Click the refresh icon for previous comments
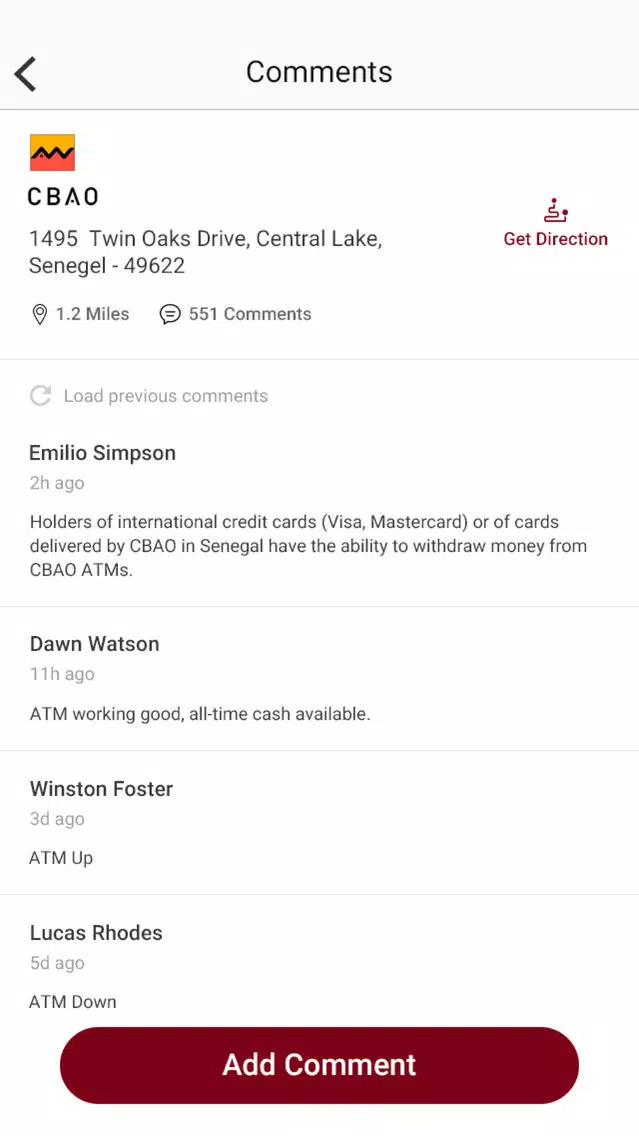Screen dimensions: 639x1136 [x=40, y=396]
